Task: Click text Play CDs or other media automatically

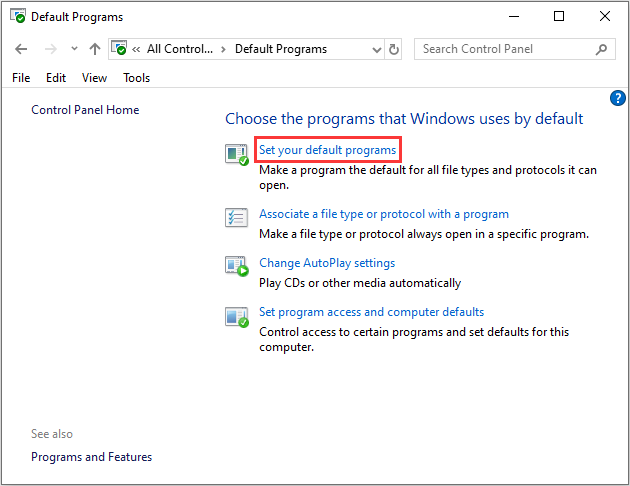Action: 360,283
